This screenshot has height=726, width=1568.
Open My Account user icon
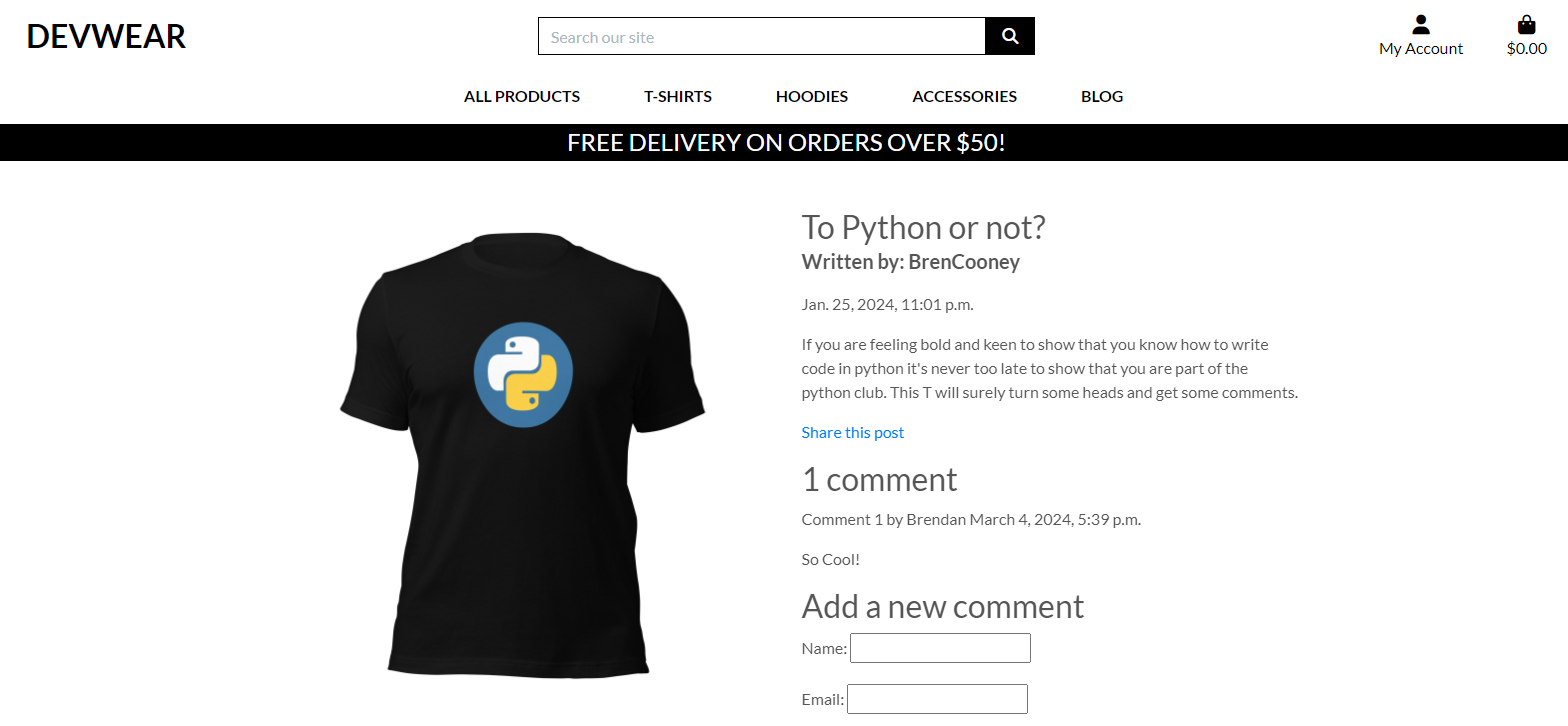[x=1420, y=24]
